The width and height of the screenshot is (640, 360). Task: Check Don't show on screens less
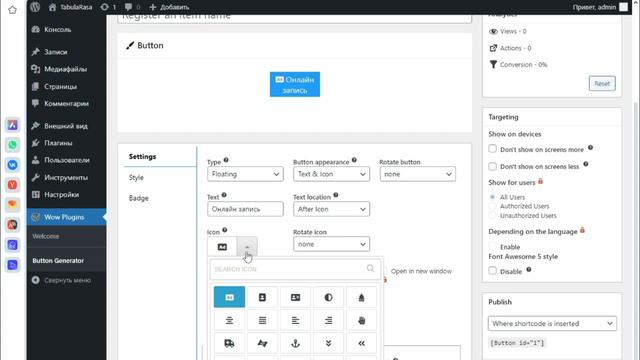click(x=493, y=166)
